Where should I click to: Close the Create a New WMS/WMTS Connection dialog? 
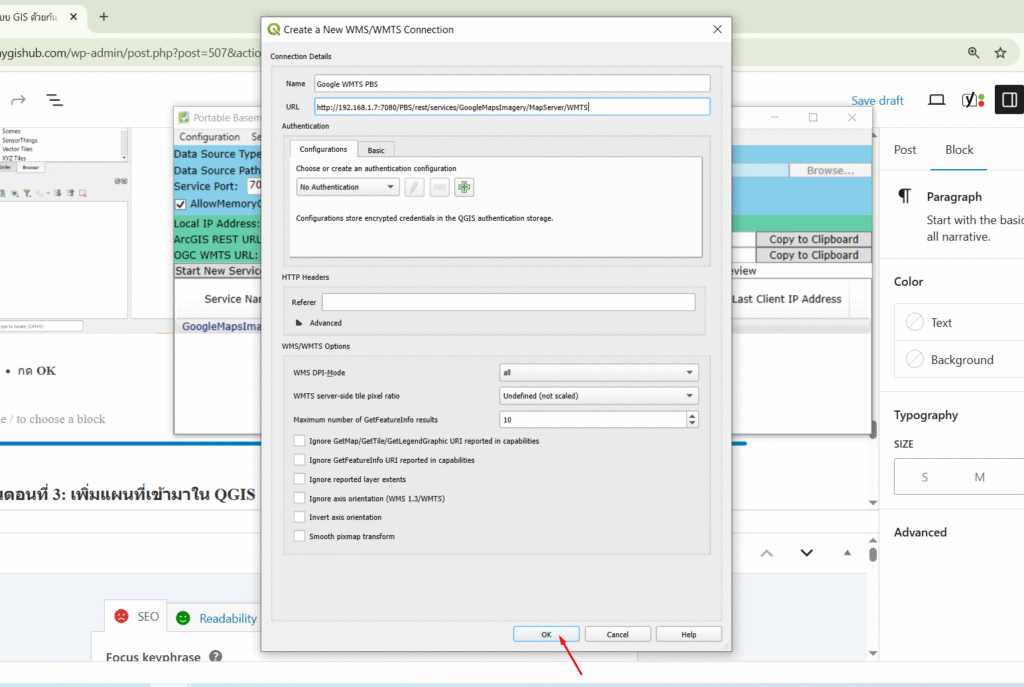coord(717,29)
